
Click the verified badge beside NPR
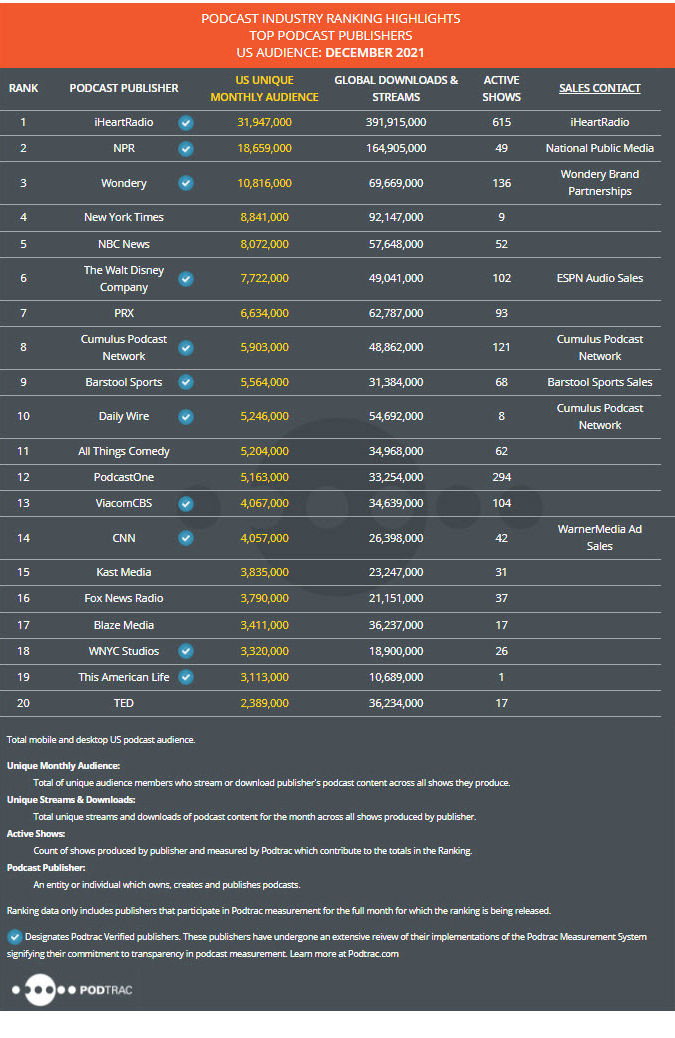[x=186, y=148]
